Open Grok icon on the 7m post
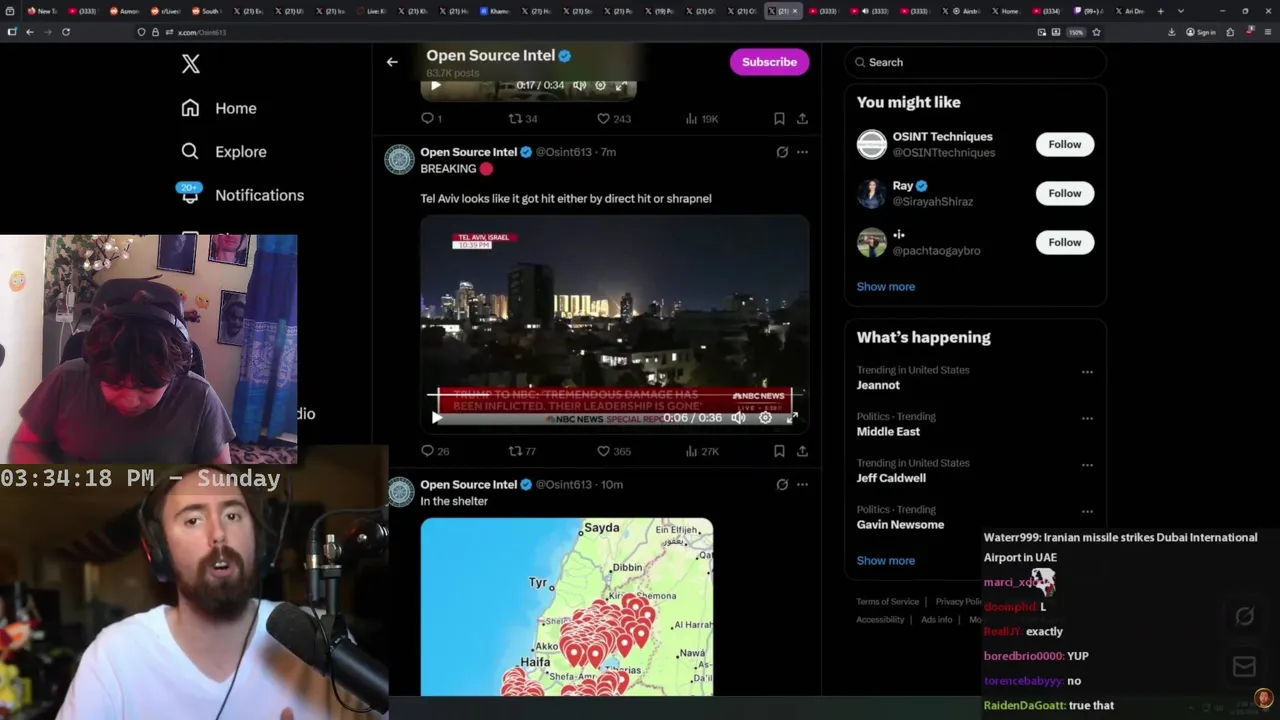Image resolution: width=1280 pixels, height=720 pixels. click(x=782, y=152)
